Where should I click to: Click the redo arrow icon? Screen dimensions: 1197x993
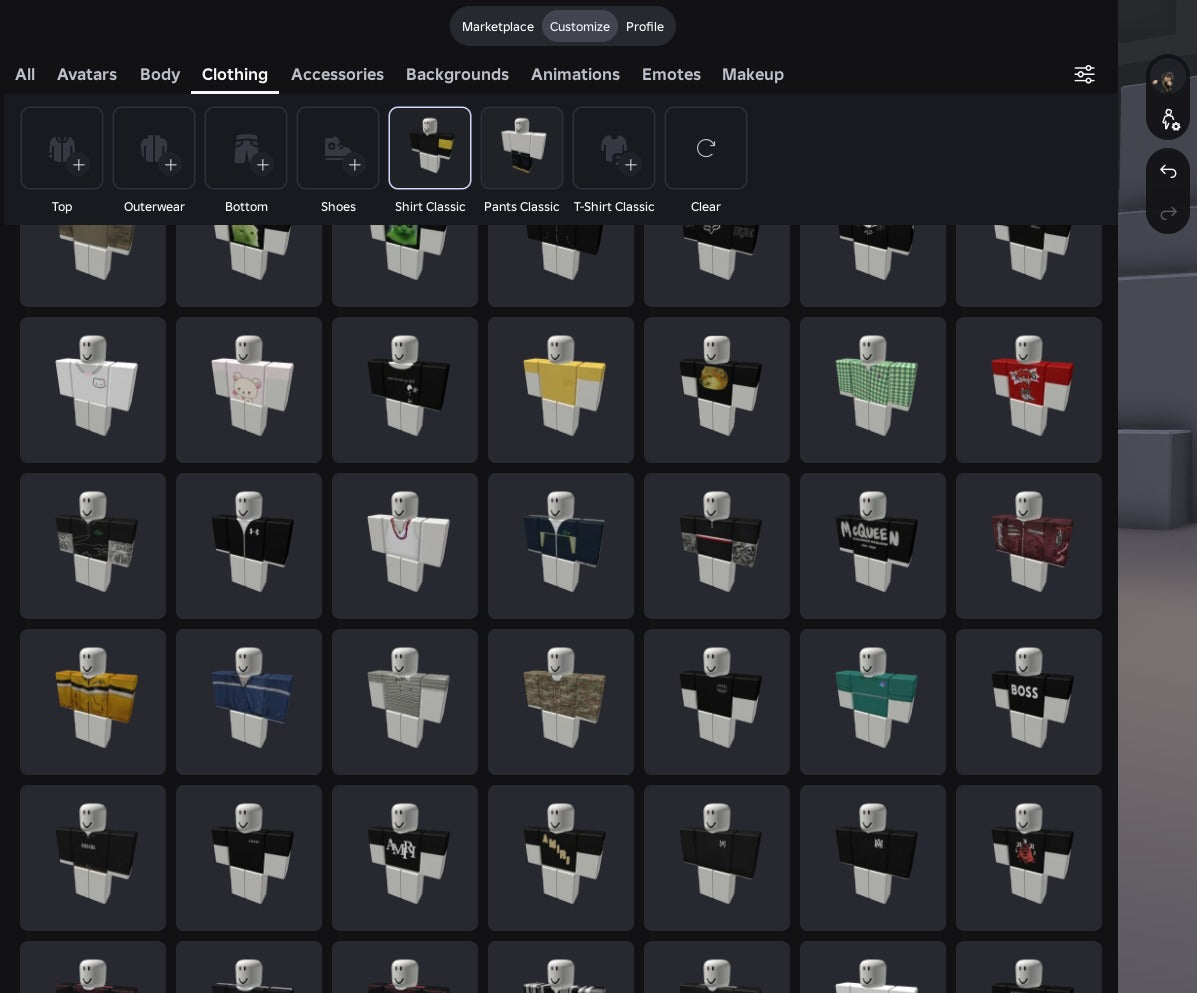pos(1168,213)
